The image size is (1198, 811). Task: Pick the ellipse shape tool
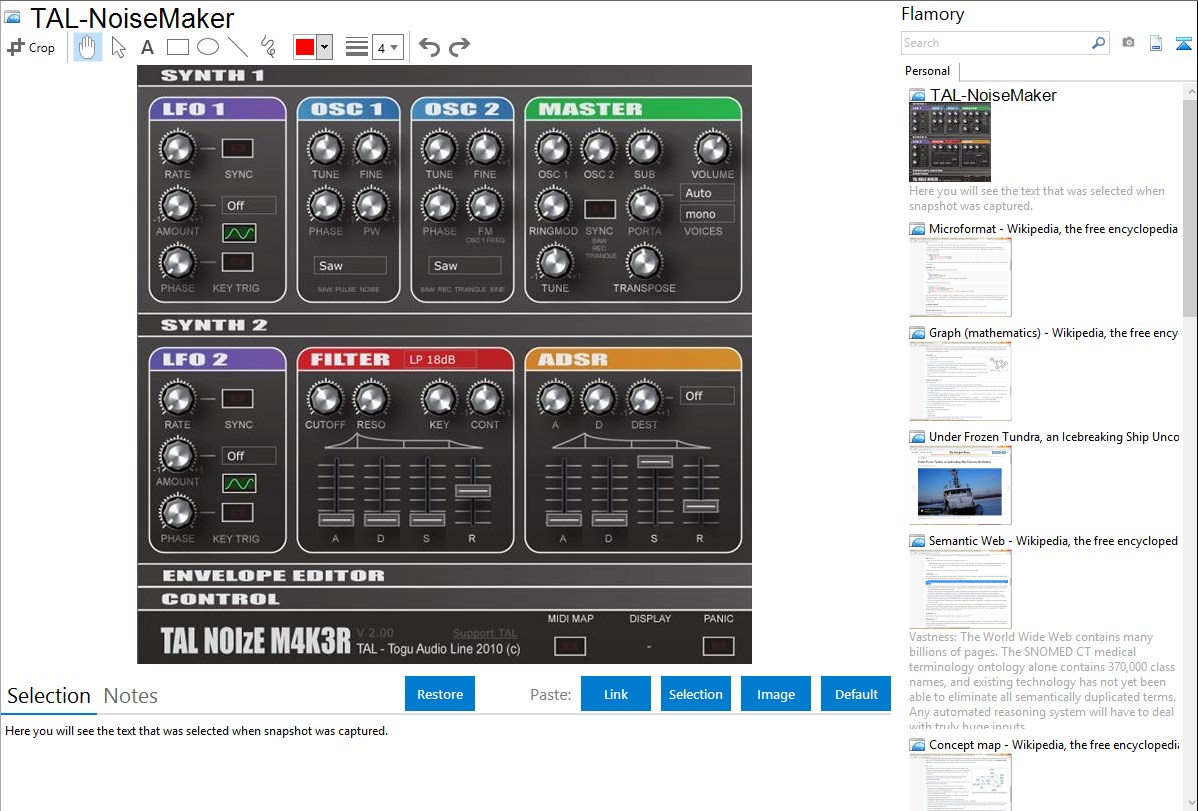(208, 47)
